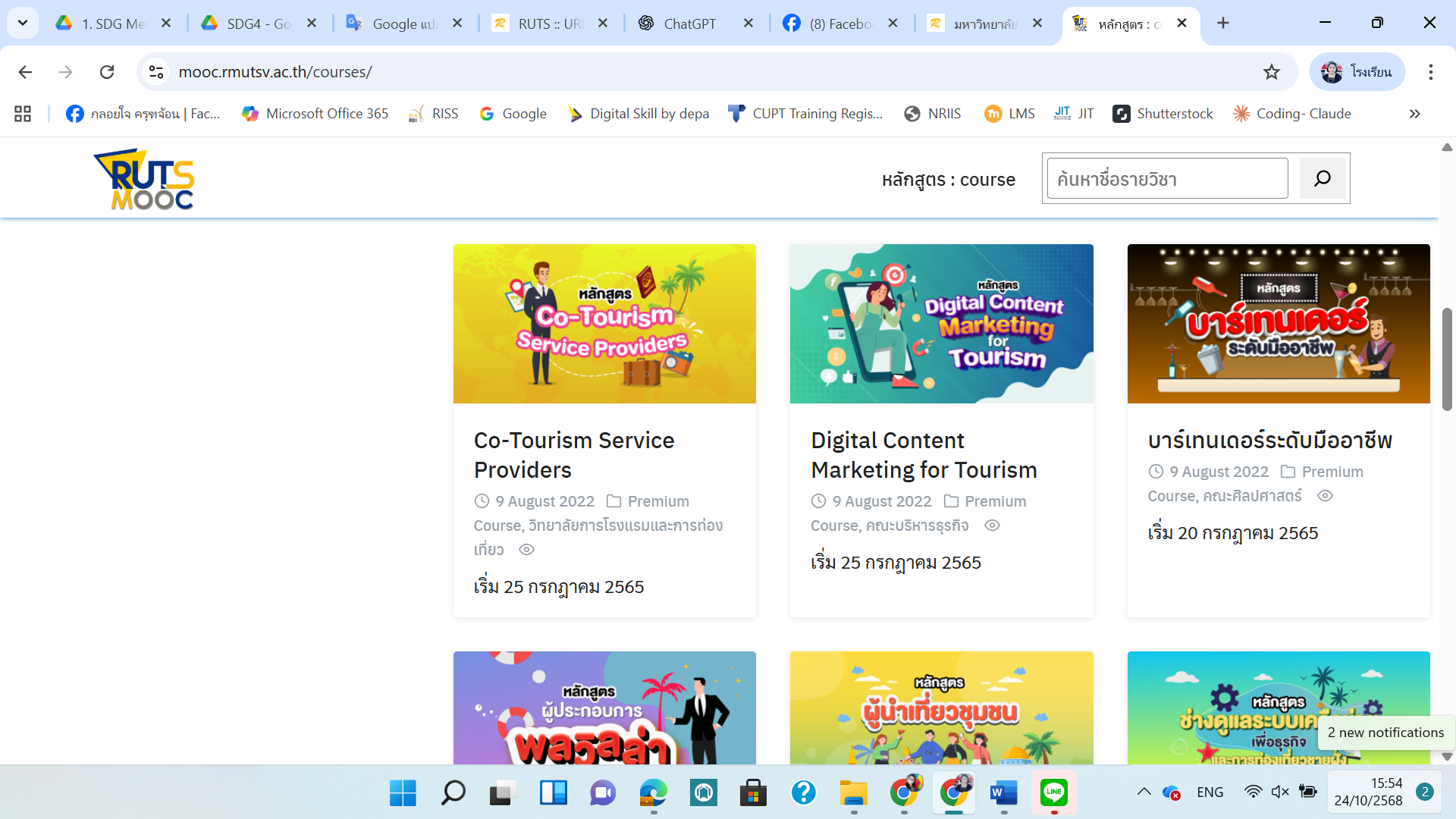Click eye icon on Digital Content card

coord(992,526)
